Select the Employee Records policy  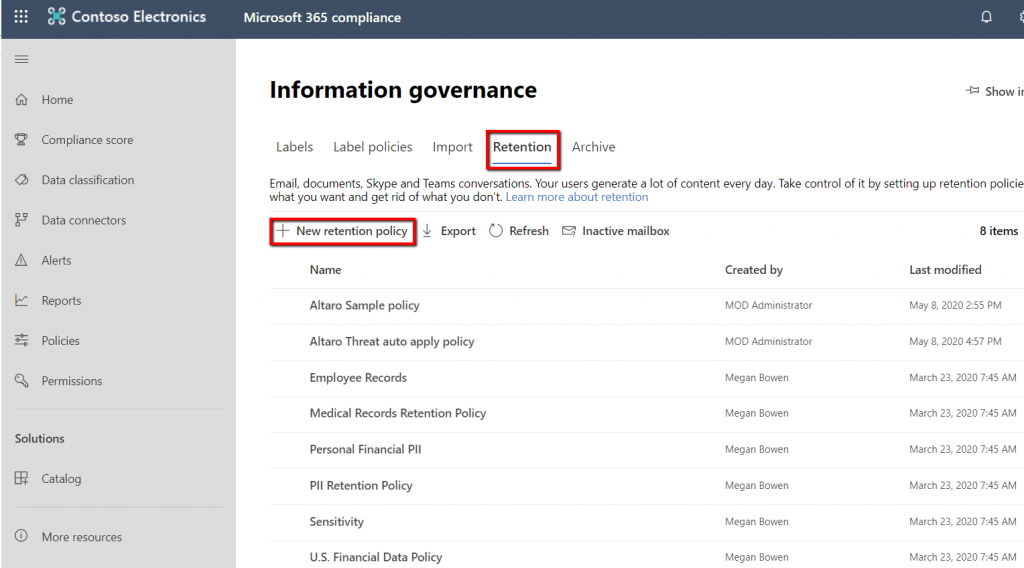(358, 378)
